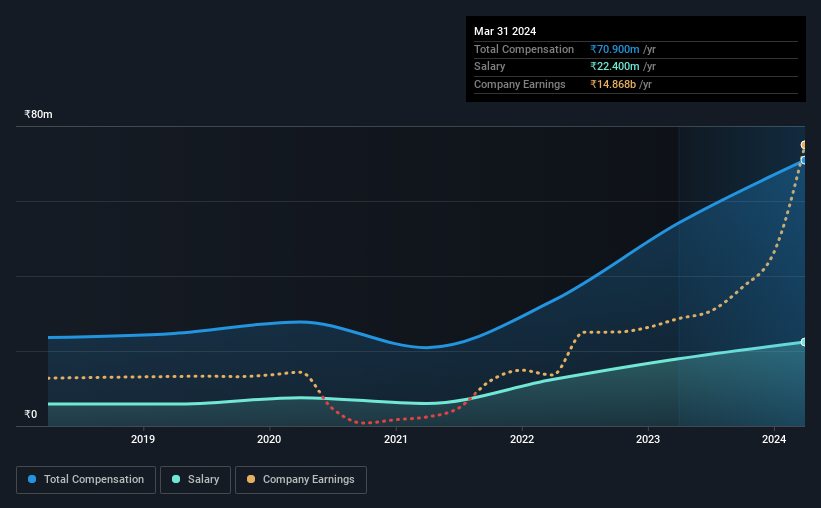Click the ₹0 y-axis label
Image resolution: width=821 pixels, height=508 pixels.
click(x=31, y=414)
